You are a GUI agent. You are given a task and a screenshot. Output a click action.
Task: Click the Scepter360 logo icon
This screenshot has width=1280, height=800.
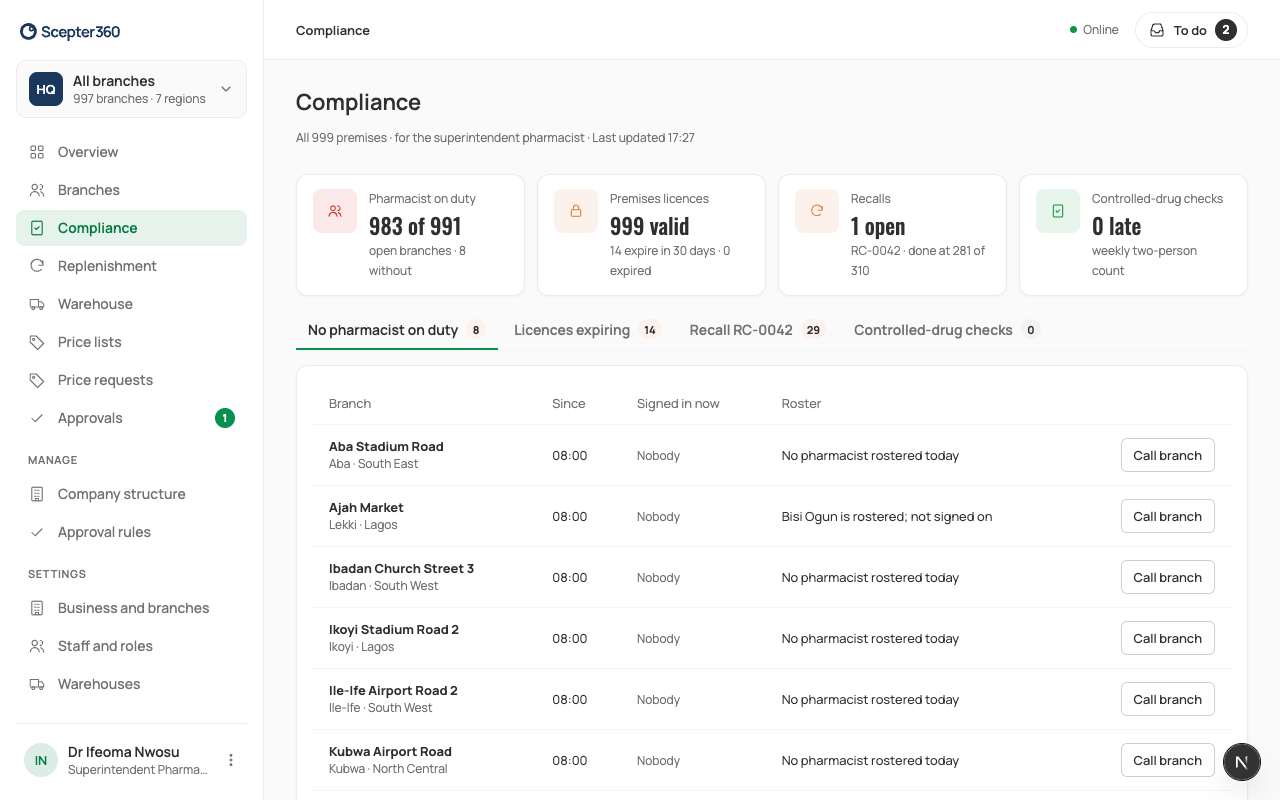[x=28, y=32]
